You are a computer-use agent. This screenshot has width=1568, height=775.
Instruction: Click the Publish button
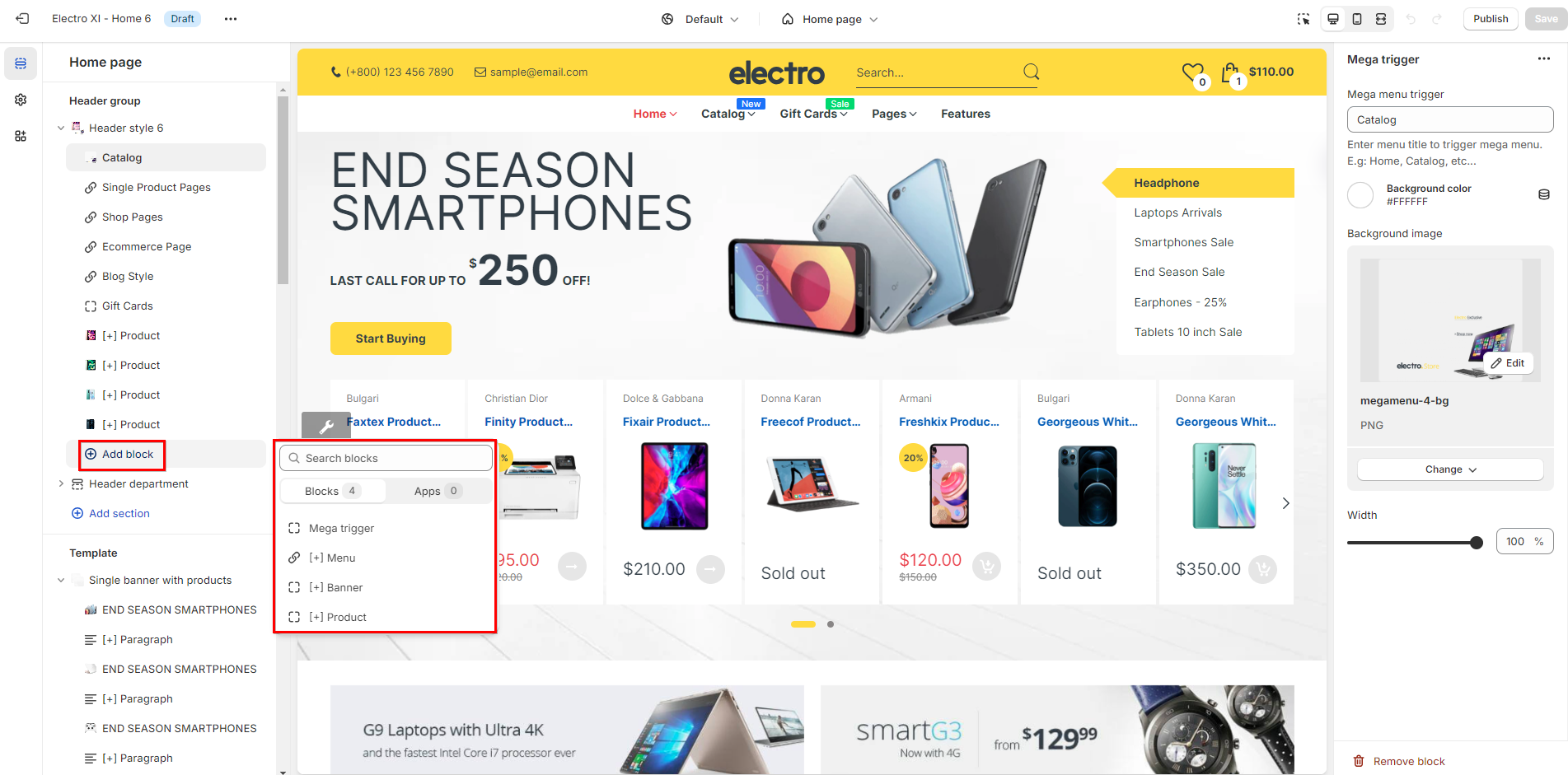[x=1491, y=19]
